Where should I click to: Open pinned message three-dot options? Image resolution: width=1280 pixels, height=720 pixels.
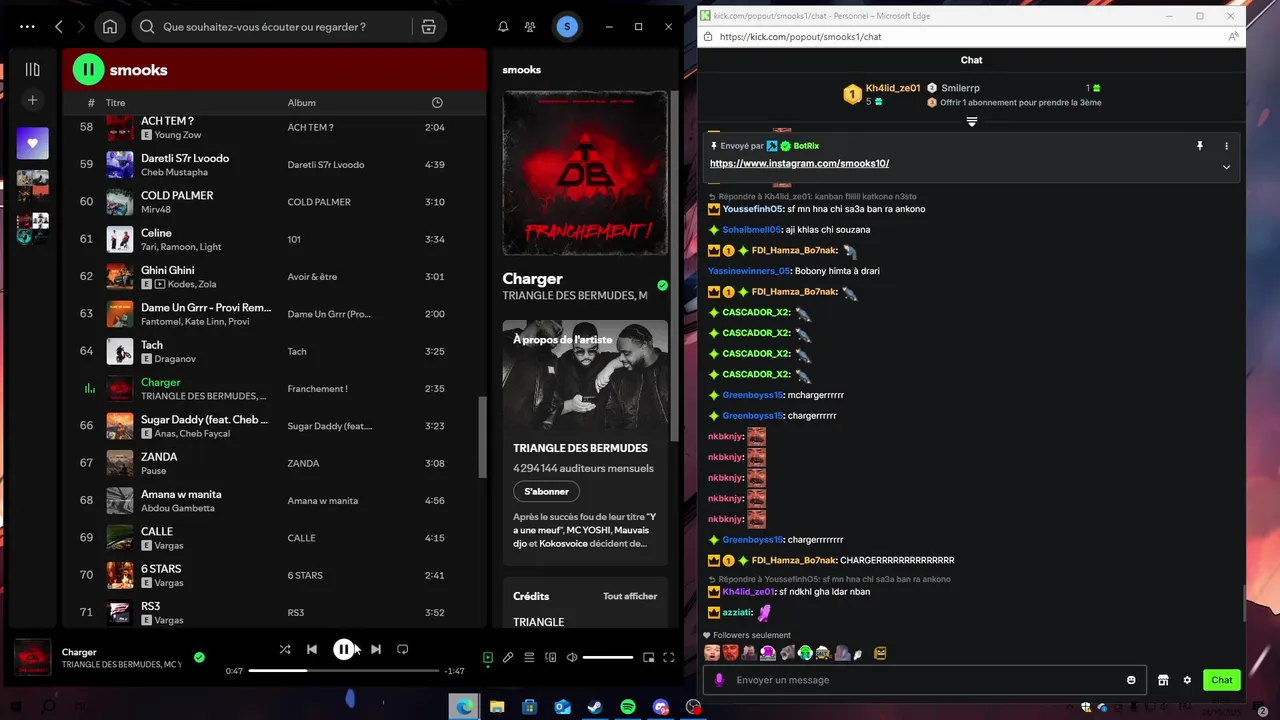pos(1226,146)
